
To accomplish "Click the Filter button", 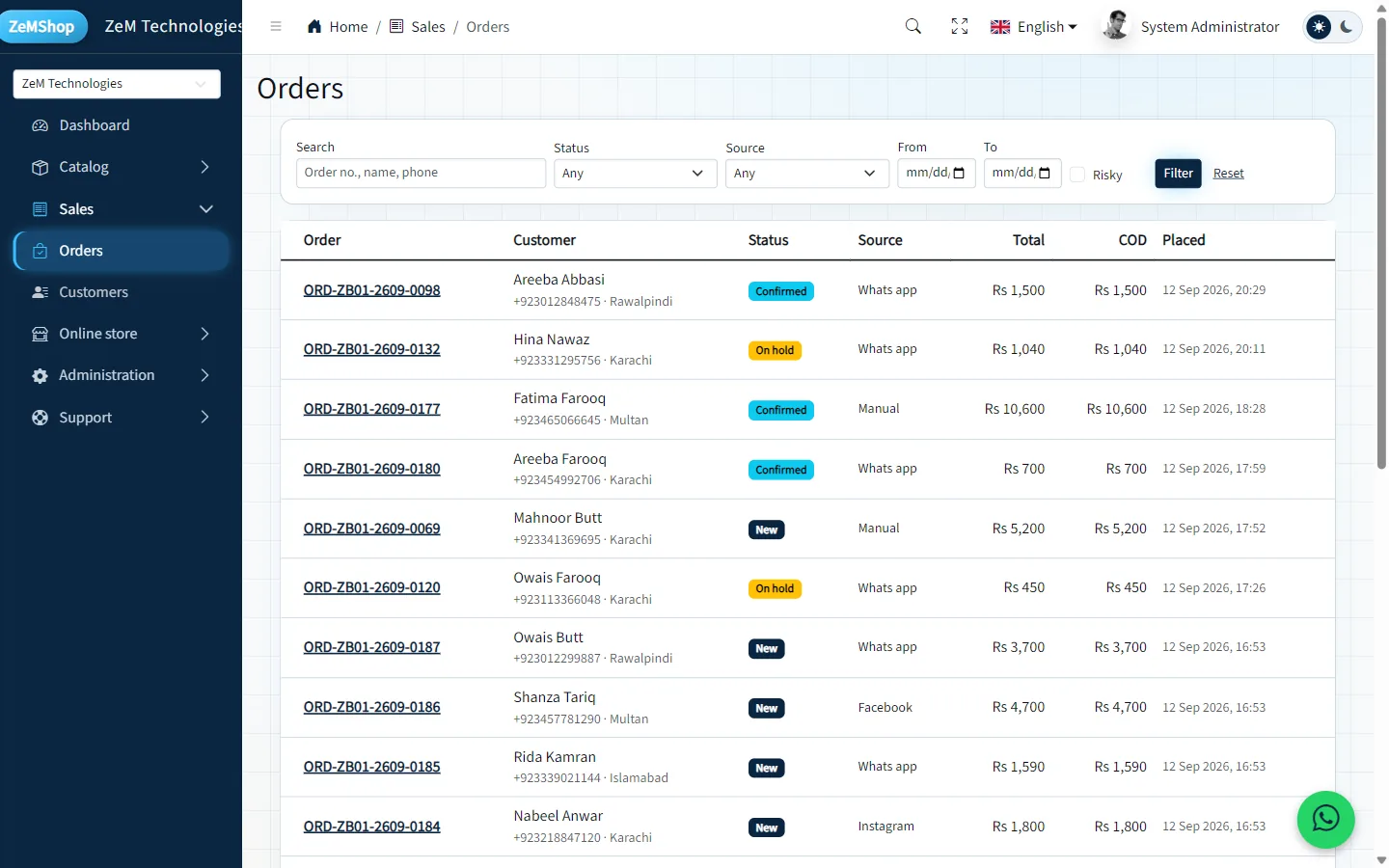I will [1178, 174].
